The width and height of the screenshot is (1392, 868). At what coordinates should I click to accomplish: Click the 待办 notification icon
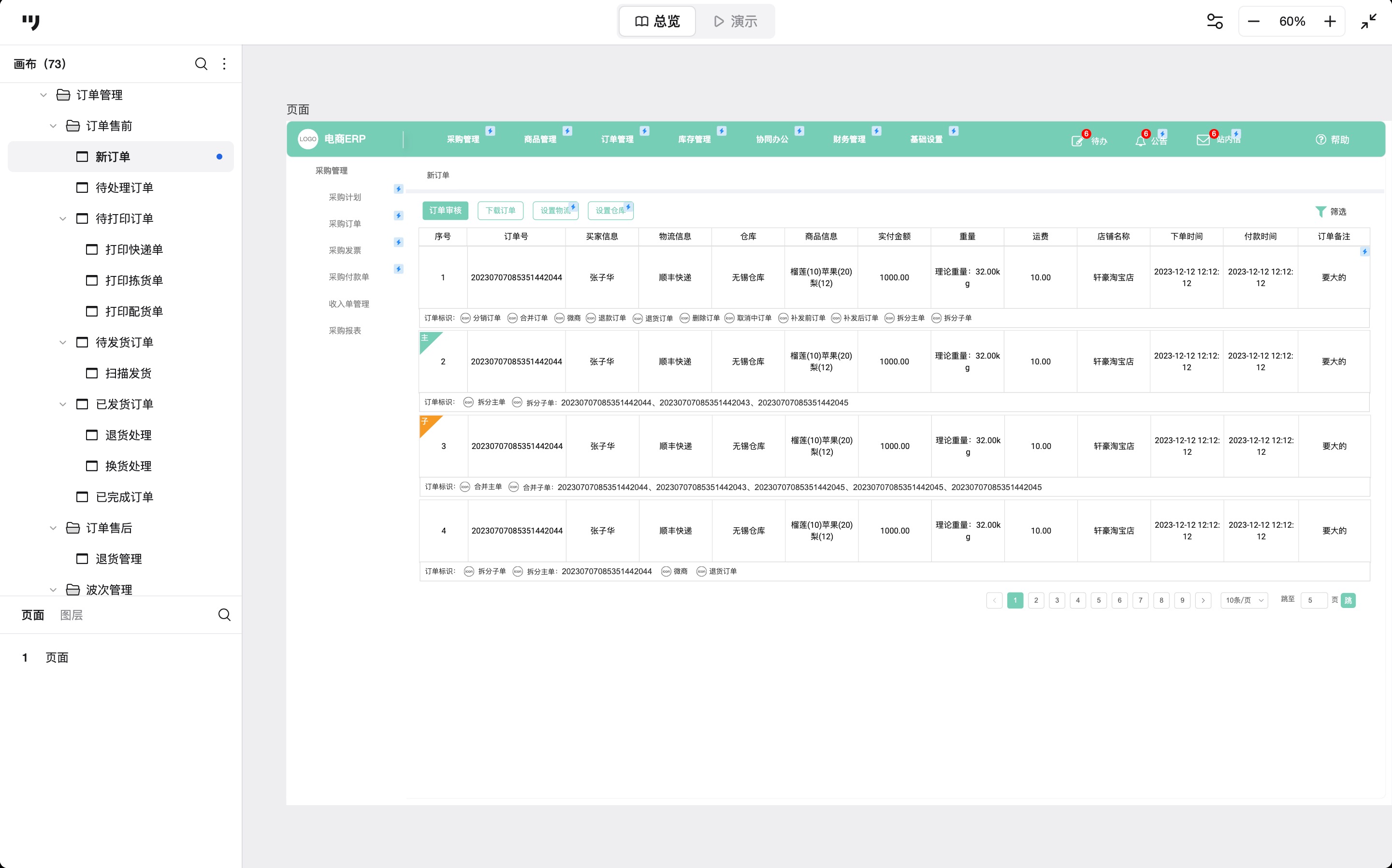click(x=1077, y=141)
